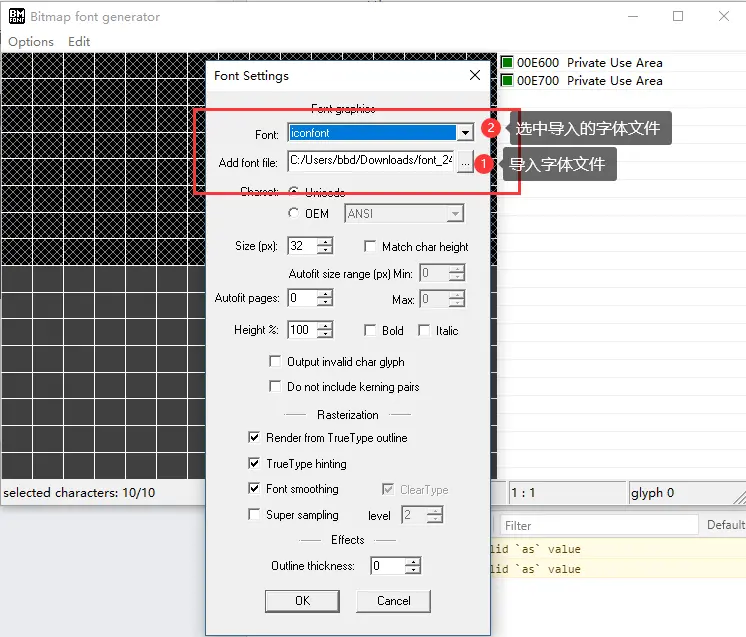746x637 pixels.
Task: Increase Autofit Min with up arrow
Action: pyautogui.click(x=457, y=269)
